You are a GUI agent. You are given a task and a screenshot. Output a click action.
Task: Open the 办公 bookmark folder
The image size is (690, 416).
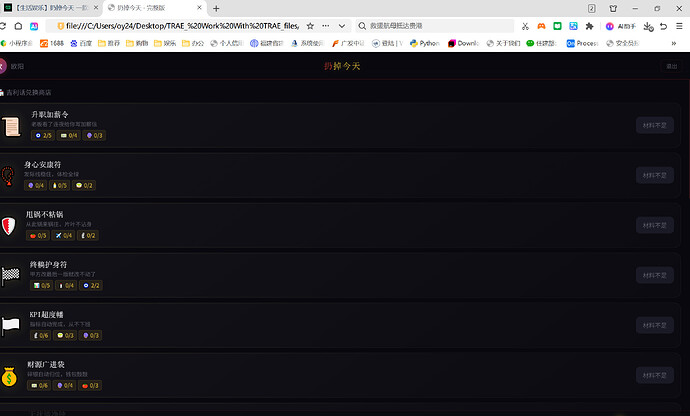click(193, 43)
